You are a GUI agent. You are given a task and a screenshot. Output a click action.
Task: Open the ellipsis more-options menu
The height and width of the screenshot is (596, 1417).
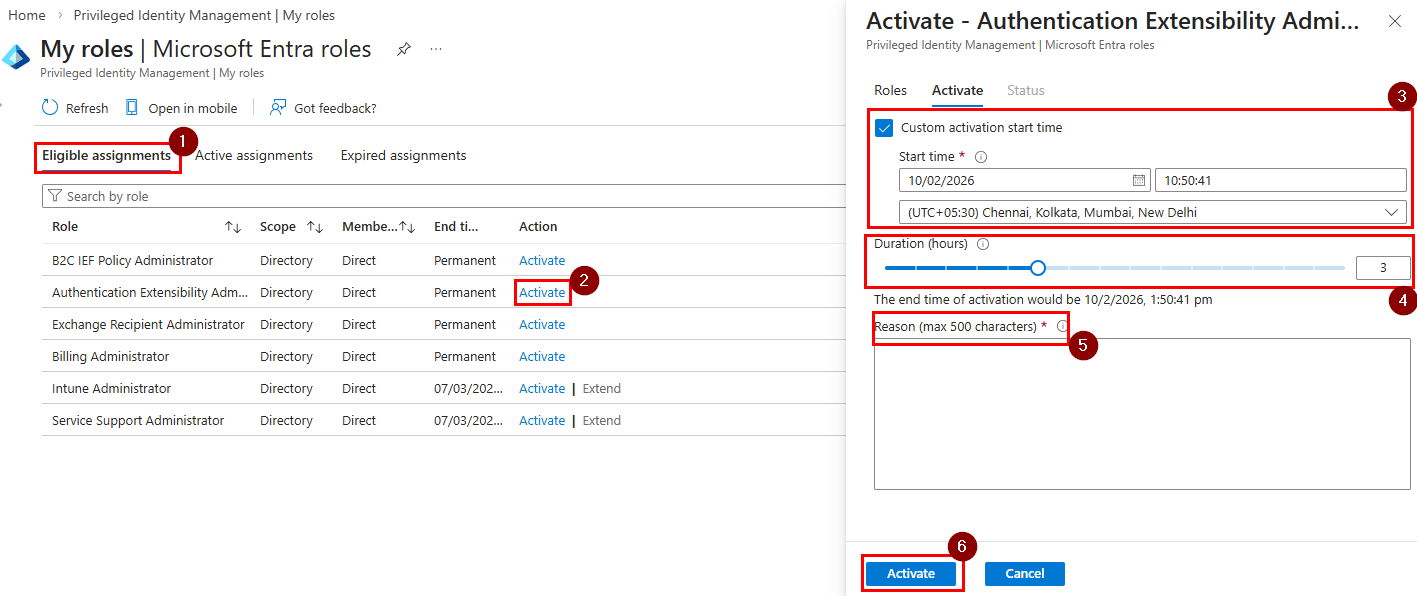coord(435,48)
